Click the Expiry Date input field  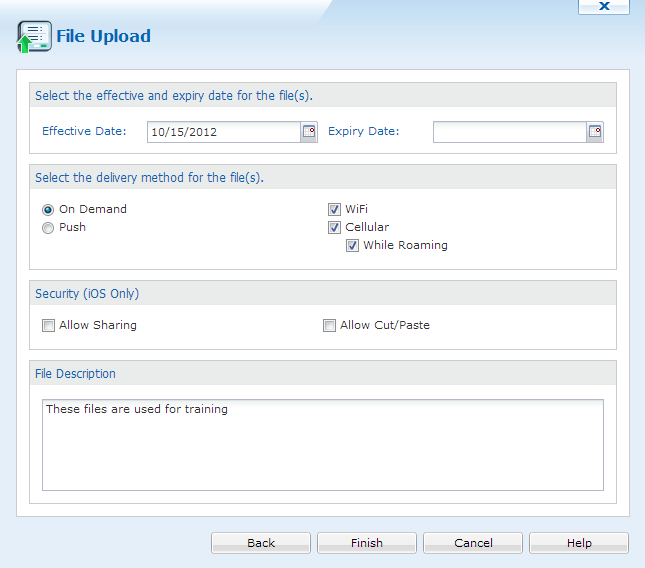[510, 132]
